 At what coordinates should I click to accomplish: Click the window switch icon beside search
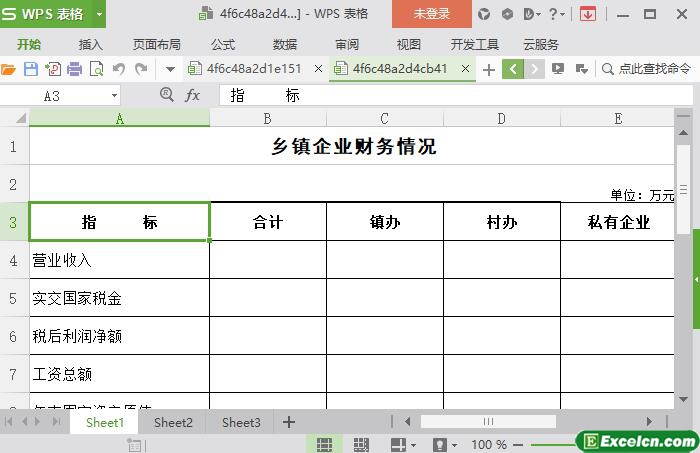[581, 69]
